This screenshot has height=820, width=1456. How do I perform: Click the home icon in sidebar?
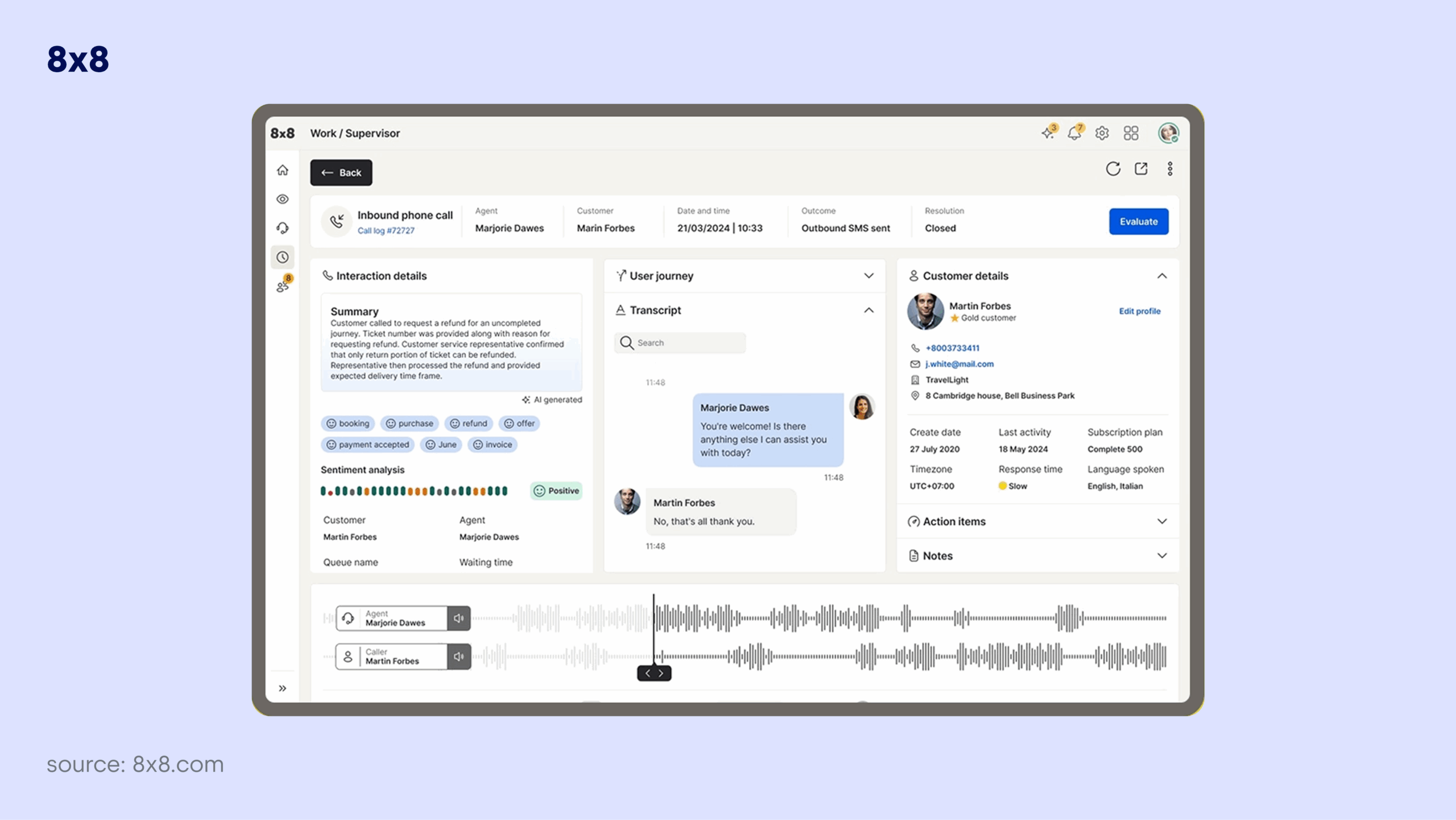(283, 170)
